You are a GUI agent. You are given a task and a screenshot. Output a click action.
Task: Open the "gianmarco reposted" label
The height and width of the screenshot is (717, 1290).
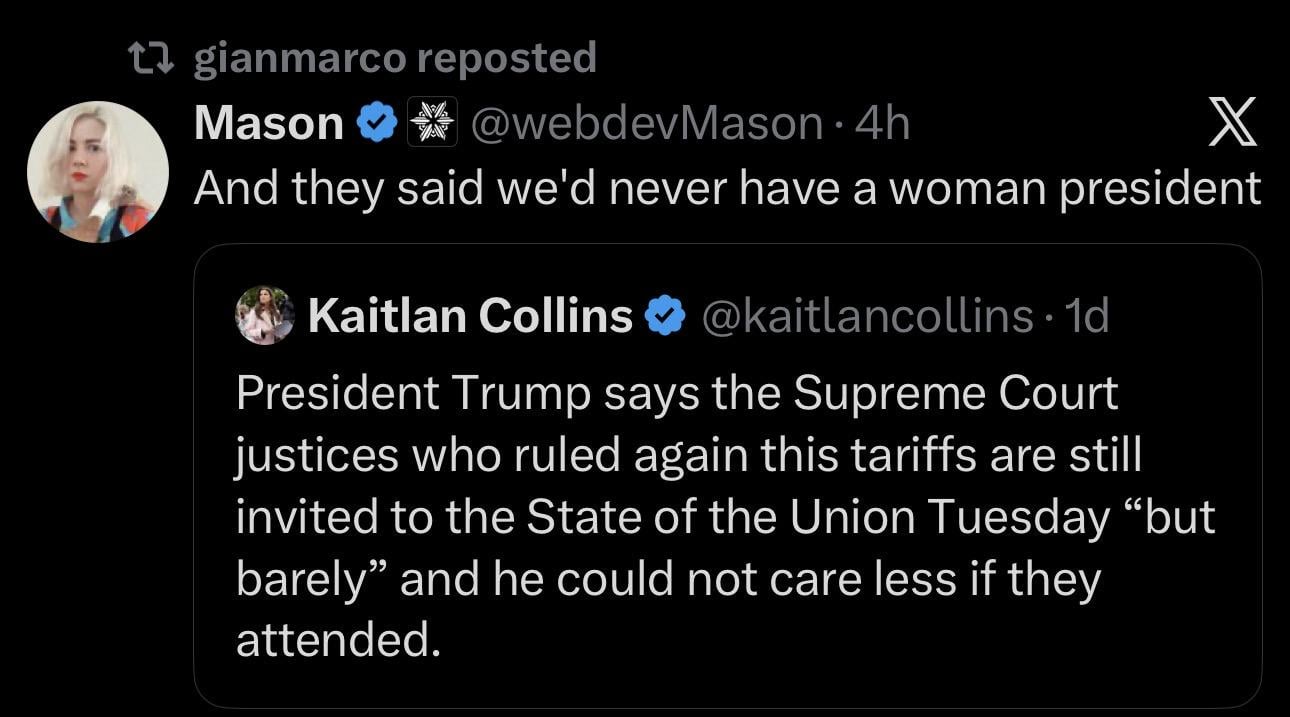pyautogui.click(x=394, y=58)
